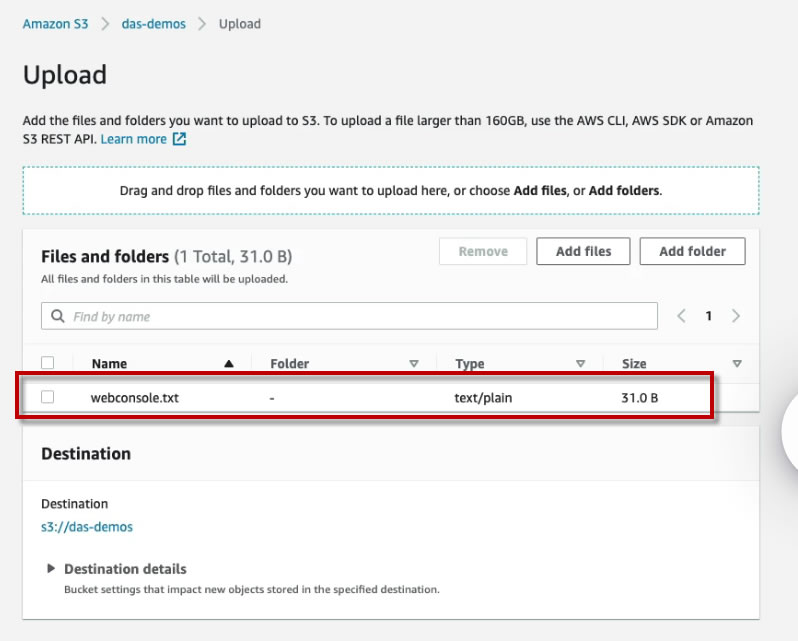Open the s3://das-demos destination link

(87, 526)
